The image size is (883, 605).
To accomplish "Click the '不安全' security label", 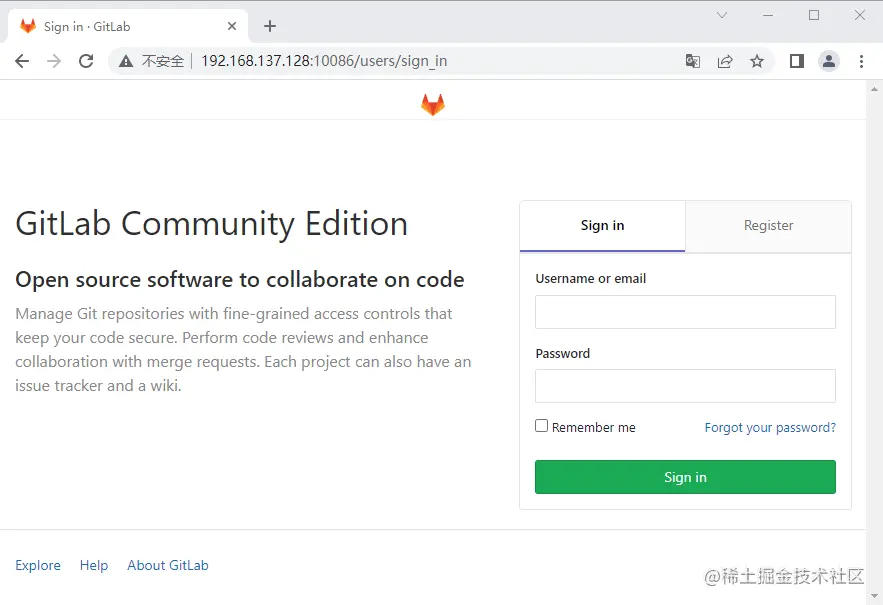I will [x=163, y=61].
